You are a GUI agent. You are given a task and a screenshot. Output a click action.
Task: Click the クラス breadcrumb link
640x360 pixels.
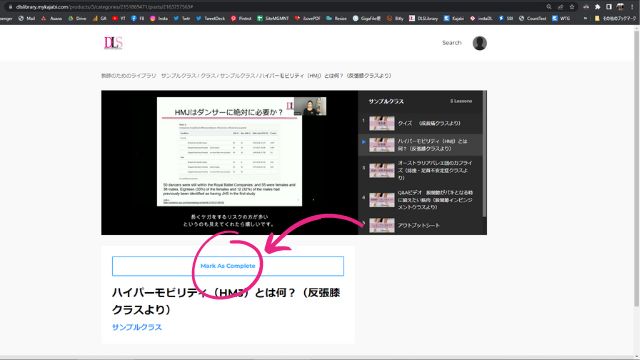[x=208, y=76]
